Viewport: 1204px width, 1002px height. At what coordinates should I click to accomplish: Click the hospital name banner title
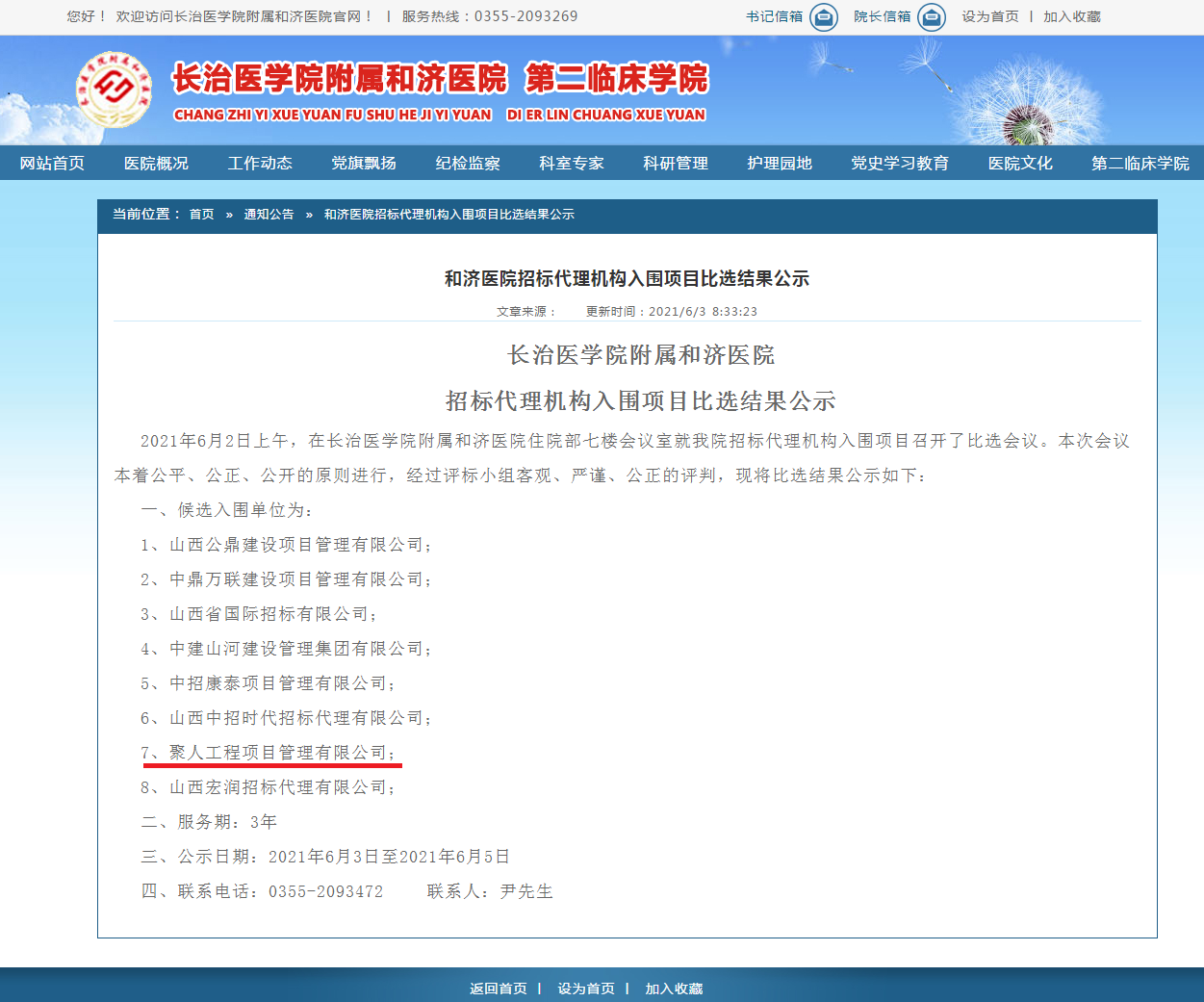pyautogui.click(x=440, y=79)
